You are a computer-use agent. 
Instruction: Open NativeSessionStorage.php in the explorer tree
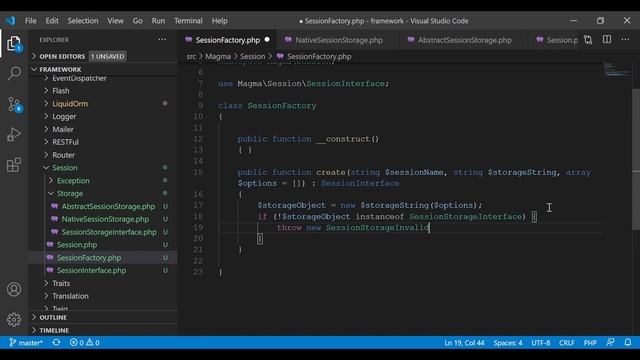(x=105, y=219)
